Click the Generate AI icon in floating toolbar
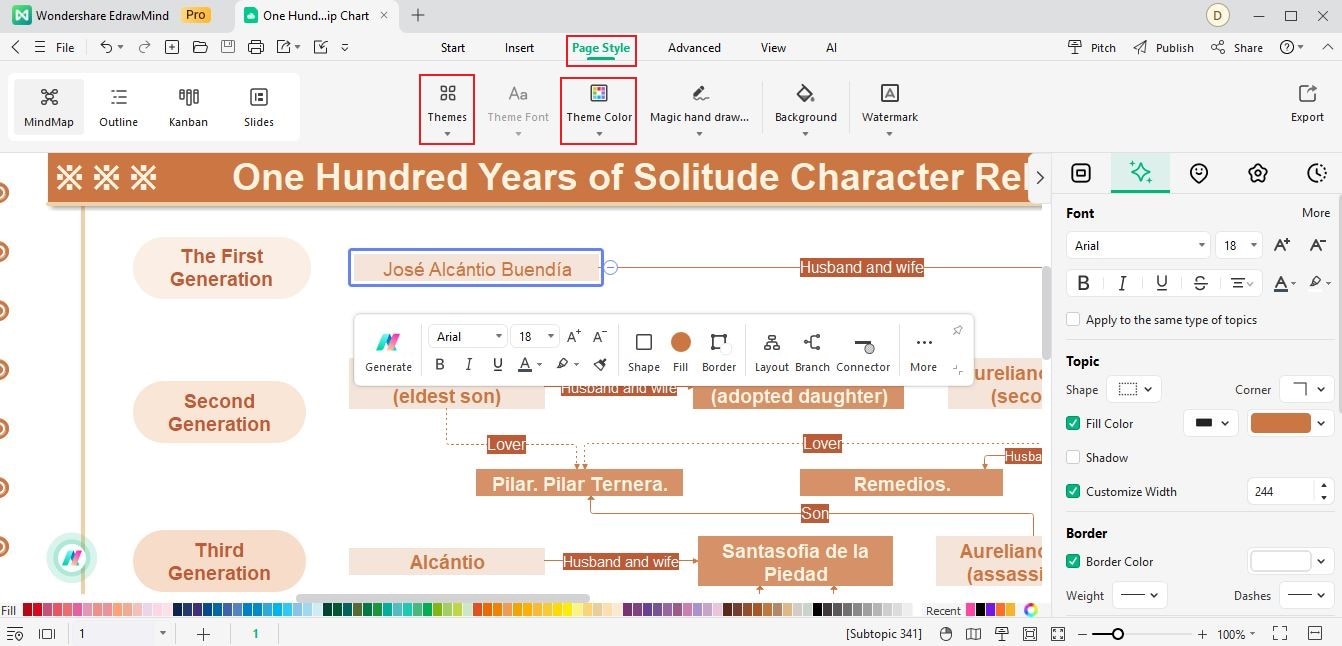This screenshot has width=1342, height=646. (x=388, y=352)
